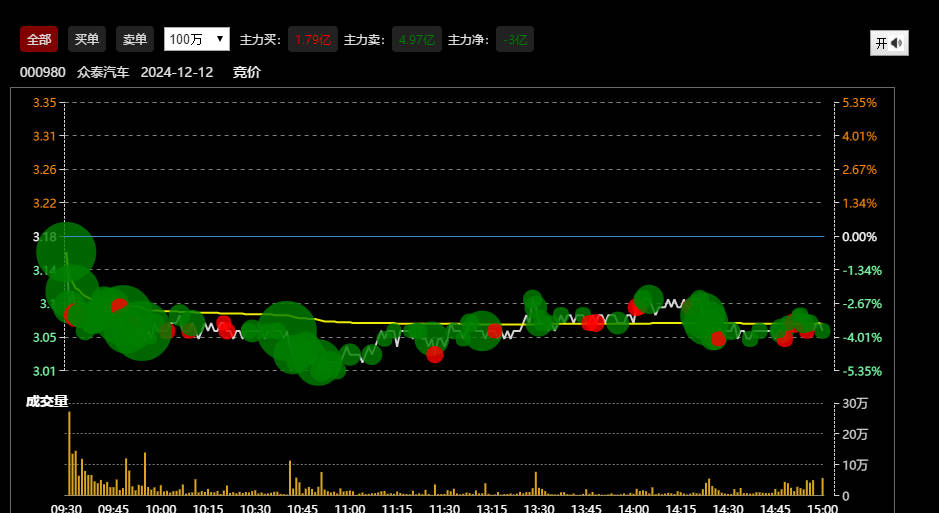The image size is (939, 513).
Task: Toggle the sound speaker button
Action: click(x=888, y=43)
